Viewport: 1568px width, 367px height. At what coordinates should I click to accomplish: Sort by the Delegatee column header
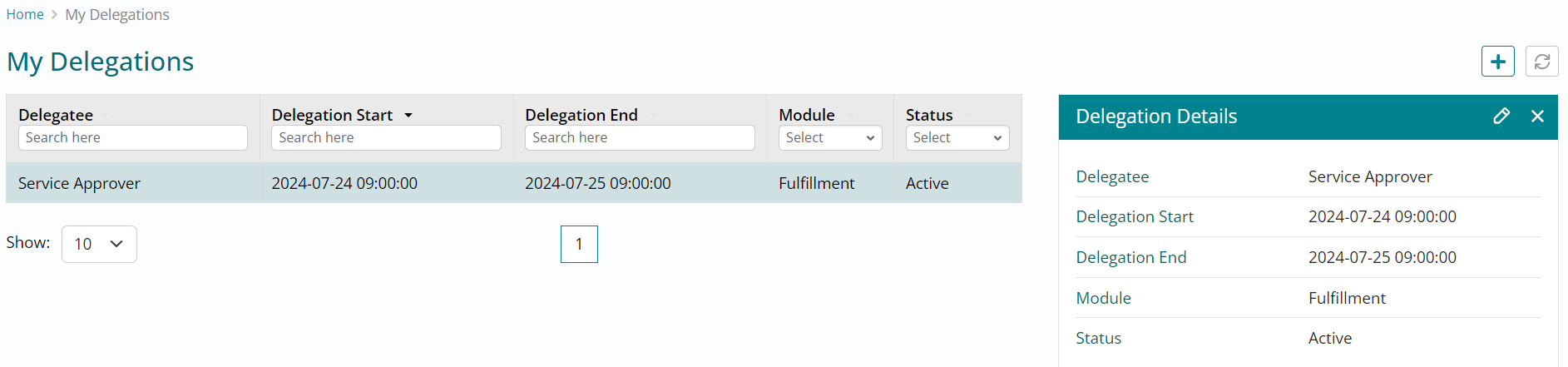pos(56,115)
